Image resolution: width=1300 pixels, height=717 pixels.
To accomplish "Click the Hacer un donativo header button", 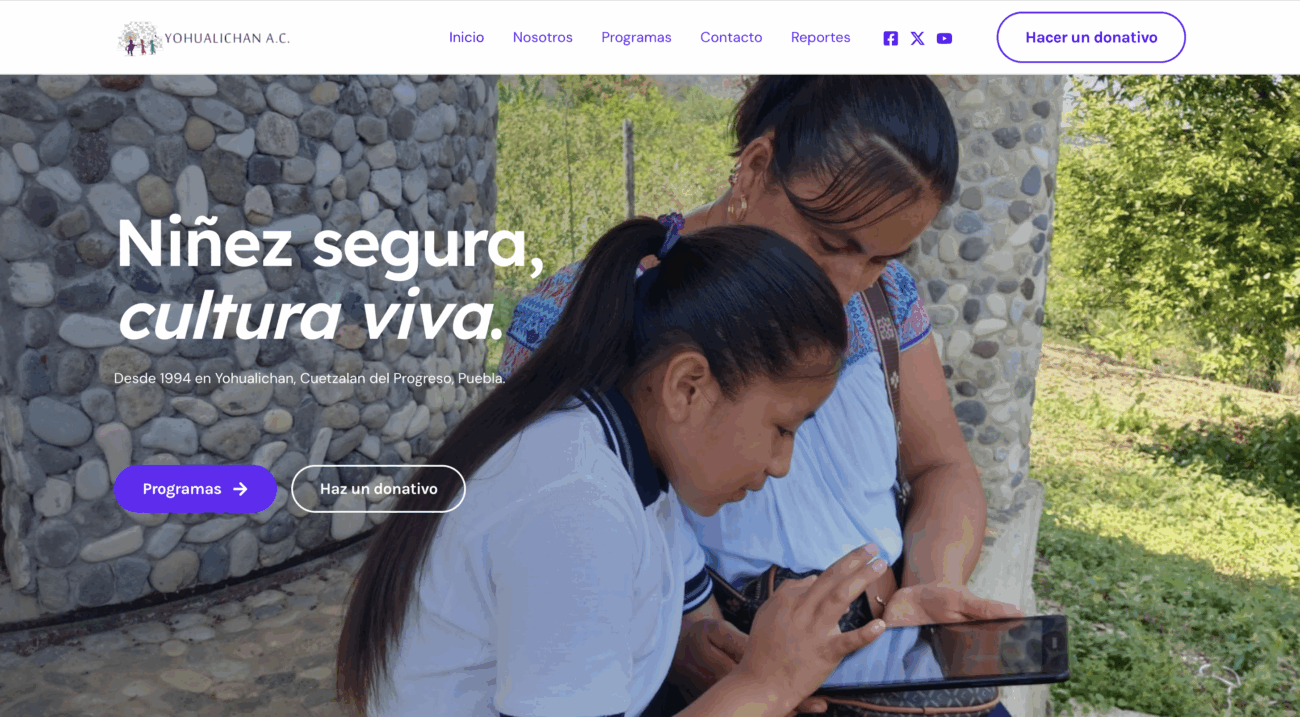I will tap(1091, 37).
